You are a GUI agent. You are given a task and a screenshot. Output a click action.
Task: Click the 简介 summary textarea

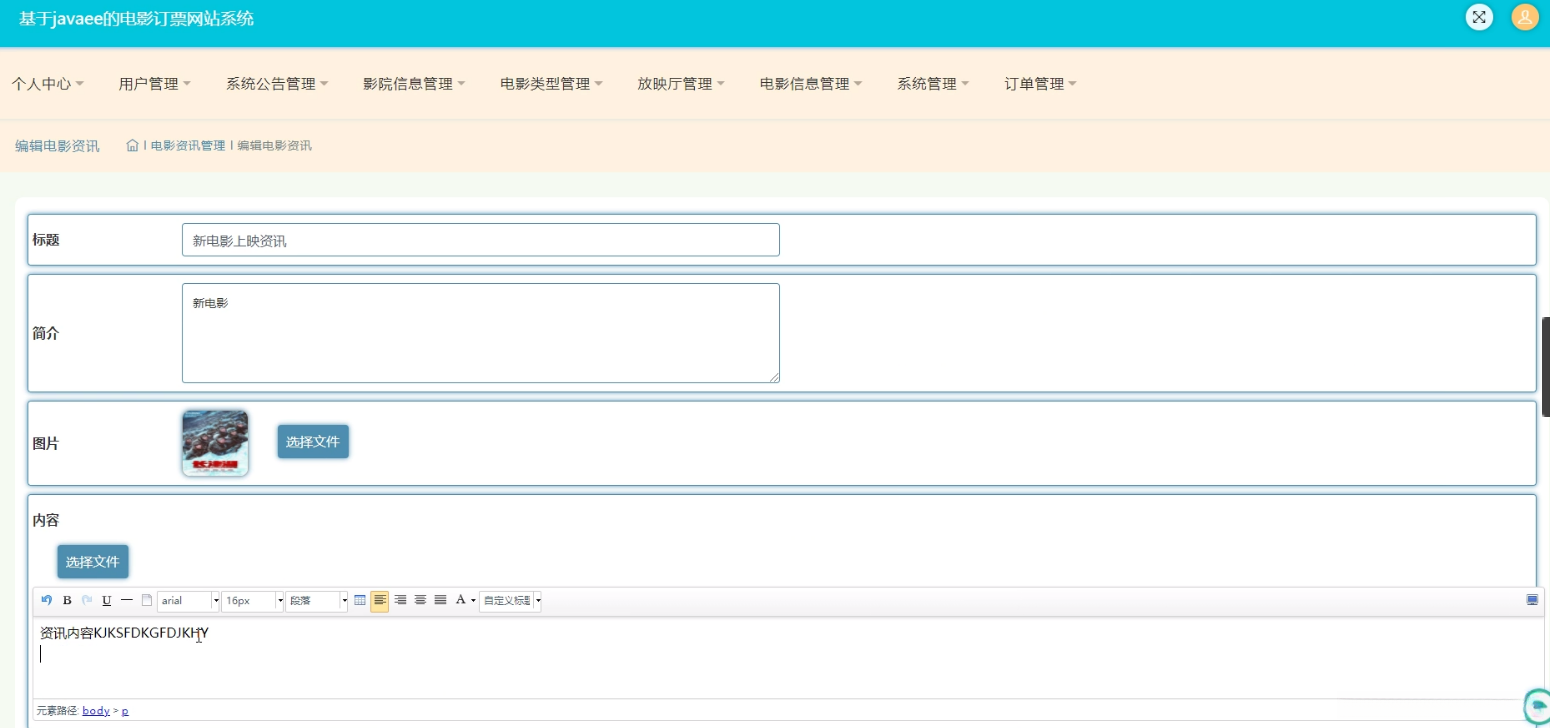coord(480,333)
